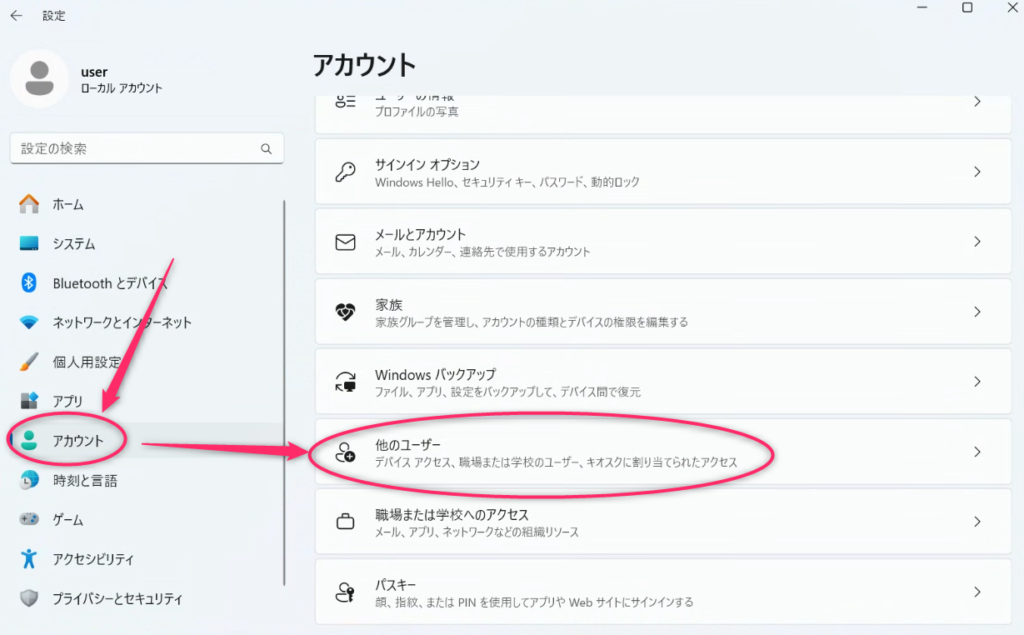Click the 時刻と言語 clock icon
The width and height of the screenshot is (1024, 635).
tap(29, 480)
